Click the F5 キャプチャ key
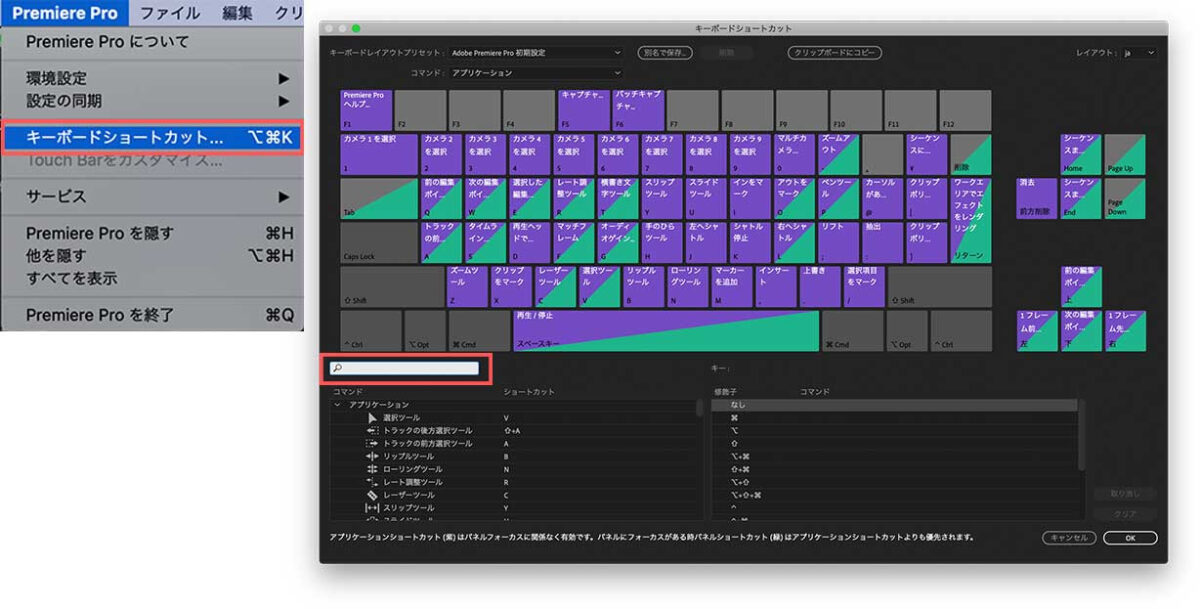Viewport: 1200px width, 609px height. tap(584, 110)
